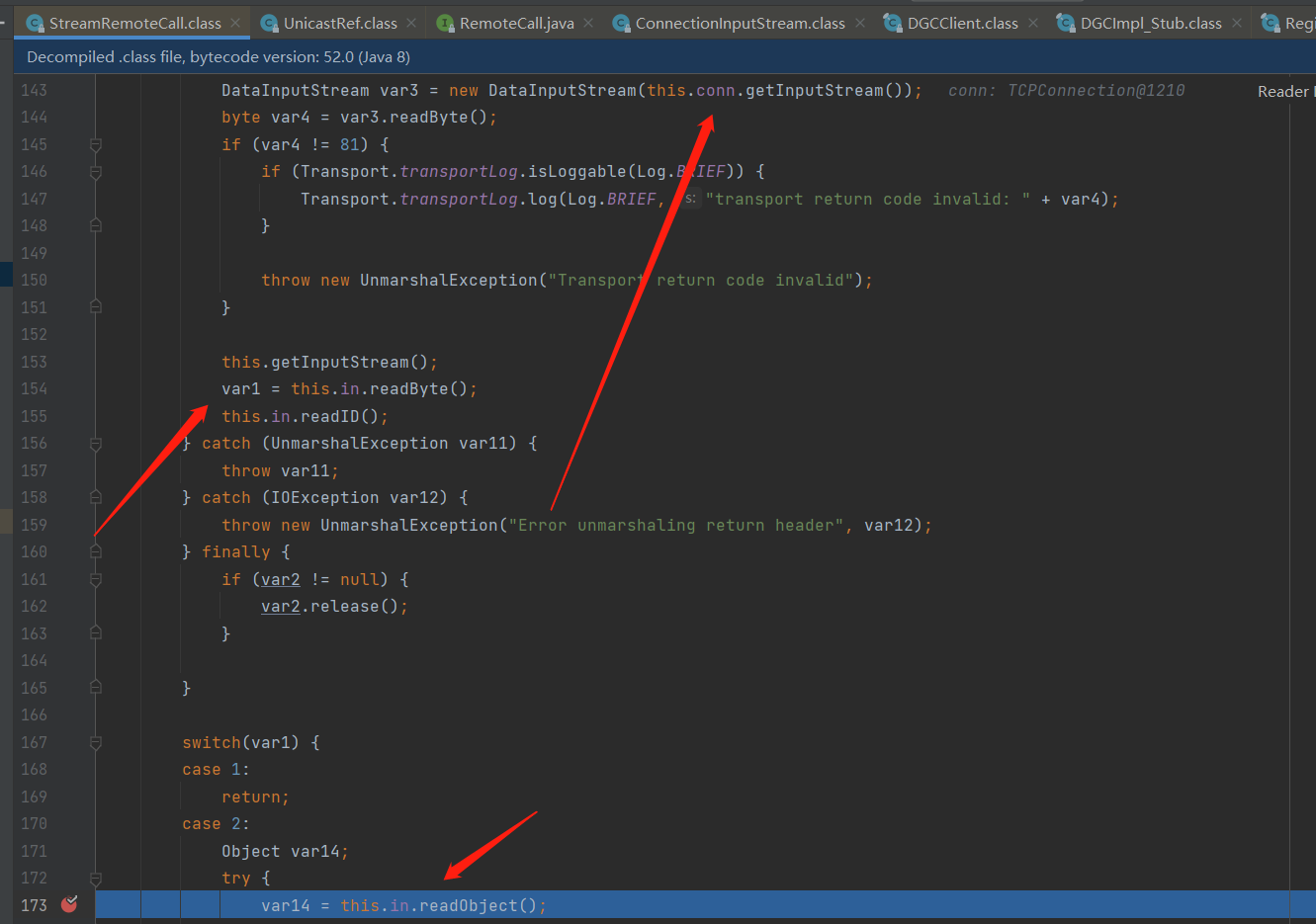Collapse the UnmarshalException catch block at line 156
Image resolution: width=1316 pixels, height=924 pixels.
coord(96,444)
